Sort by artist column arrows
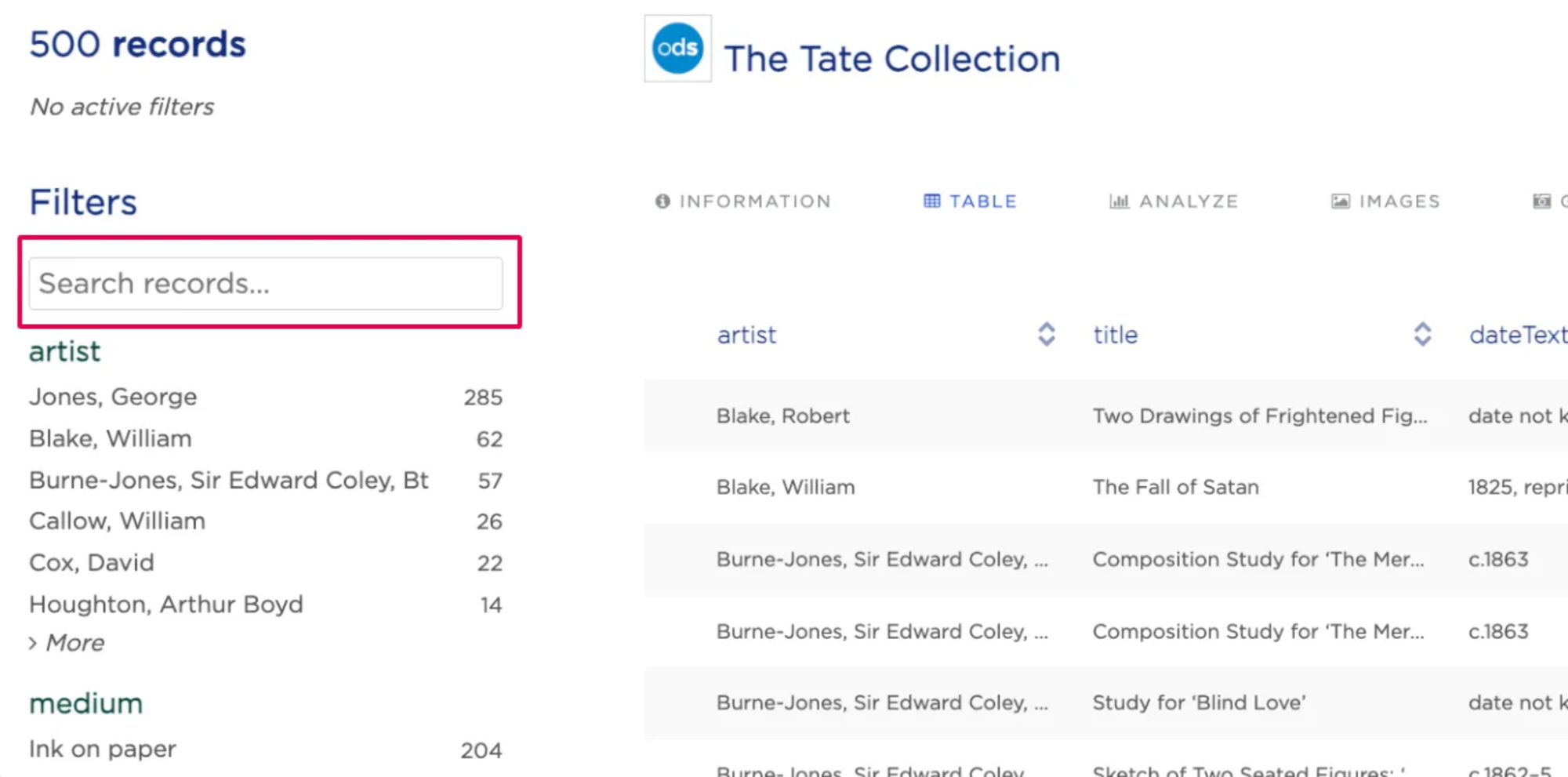 pos(1047,334)
